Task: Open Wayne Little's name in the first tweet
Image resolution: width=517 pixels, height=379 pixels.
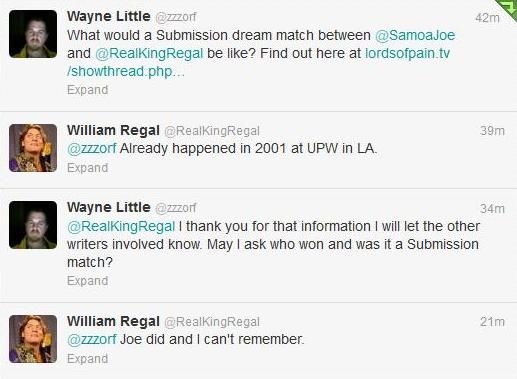Action: [x=109, y=16]
